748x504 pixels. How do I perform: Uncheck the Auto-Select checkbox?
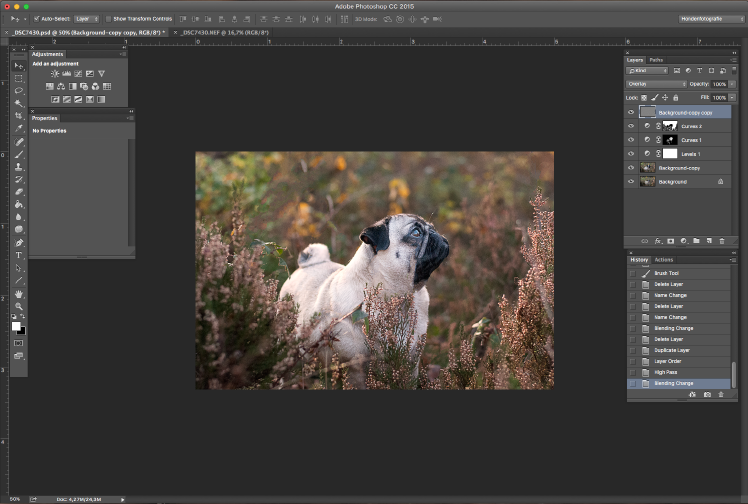click(36, 19)
